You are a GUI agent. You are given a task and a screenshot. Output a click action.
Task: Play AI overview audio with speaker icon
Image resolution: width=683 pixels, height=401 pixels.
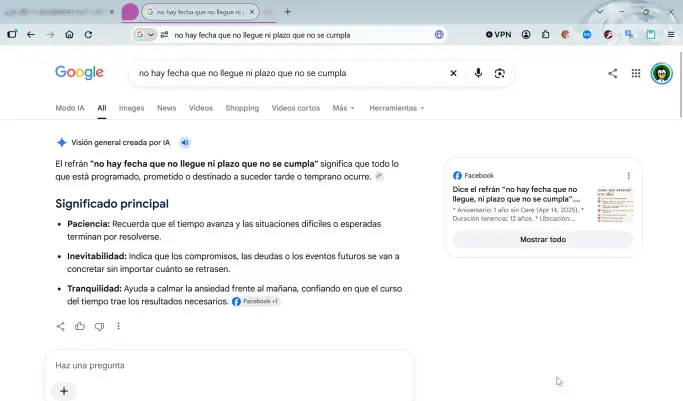tap(185, 142)
